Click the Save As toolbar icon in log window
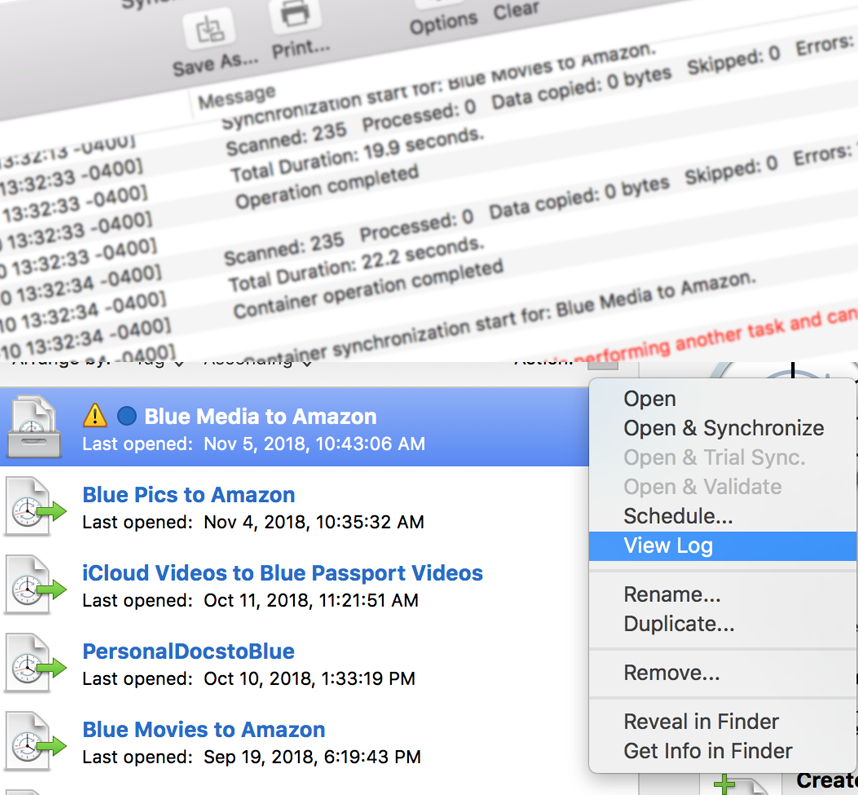858x795 pixels. coord(208,28)
